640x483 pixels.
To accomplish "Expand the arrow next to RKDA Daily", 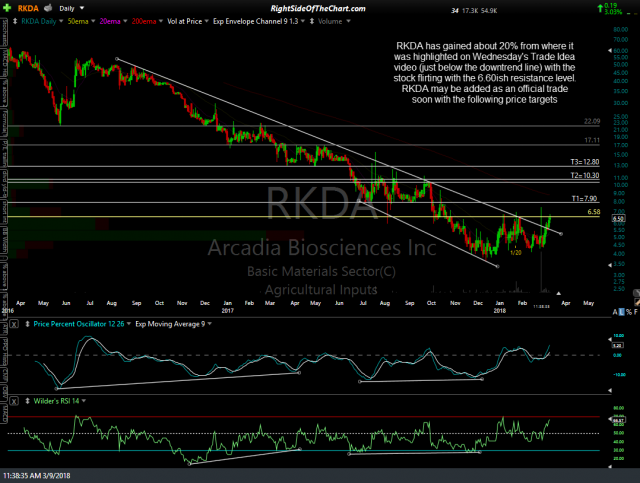I will tap(61, 21).
